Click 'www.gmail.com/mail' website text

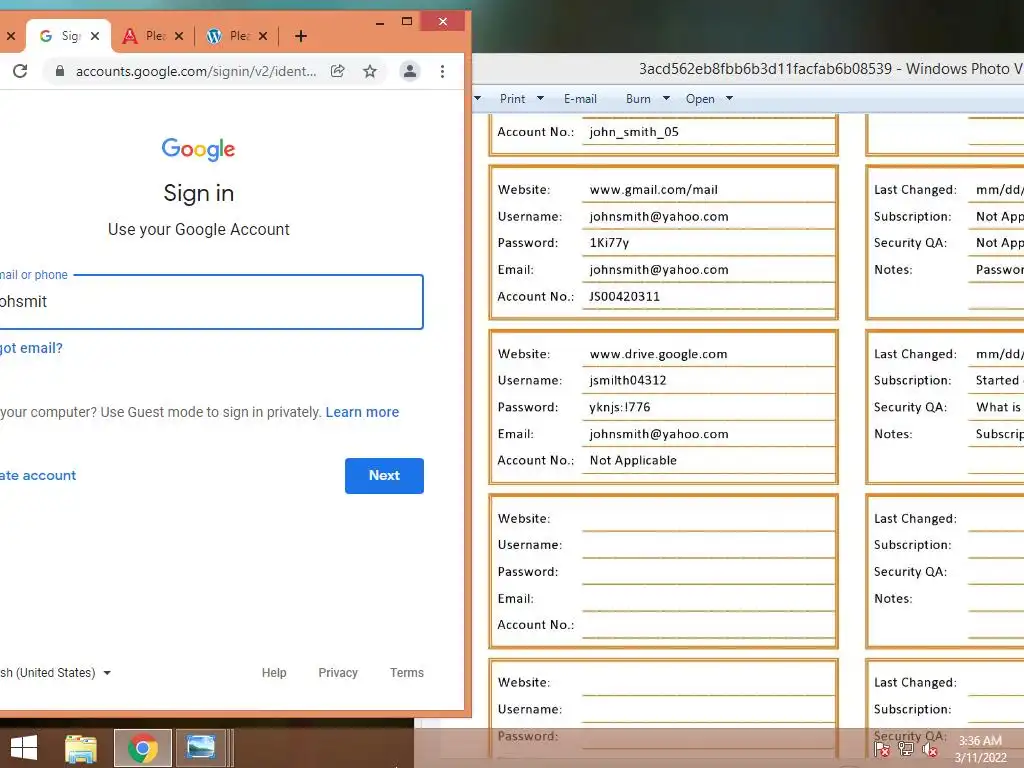[654, 190]
